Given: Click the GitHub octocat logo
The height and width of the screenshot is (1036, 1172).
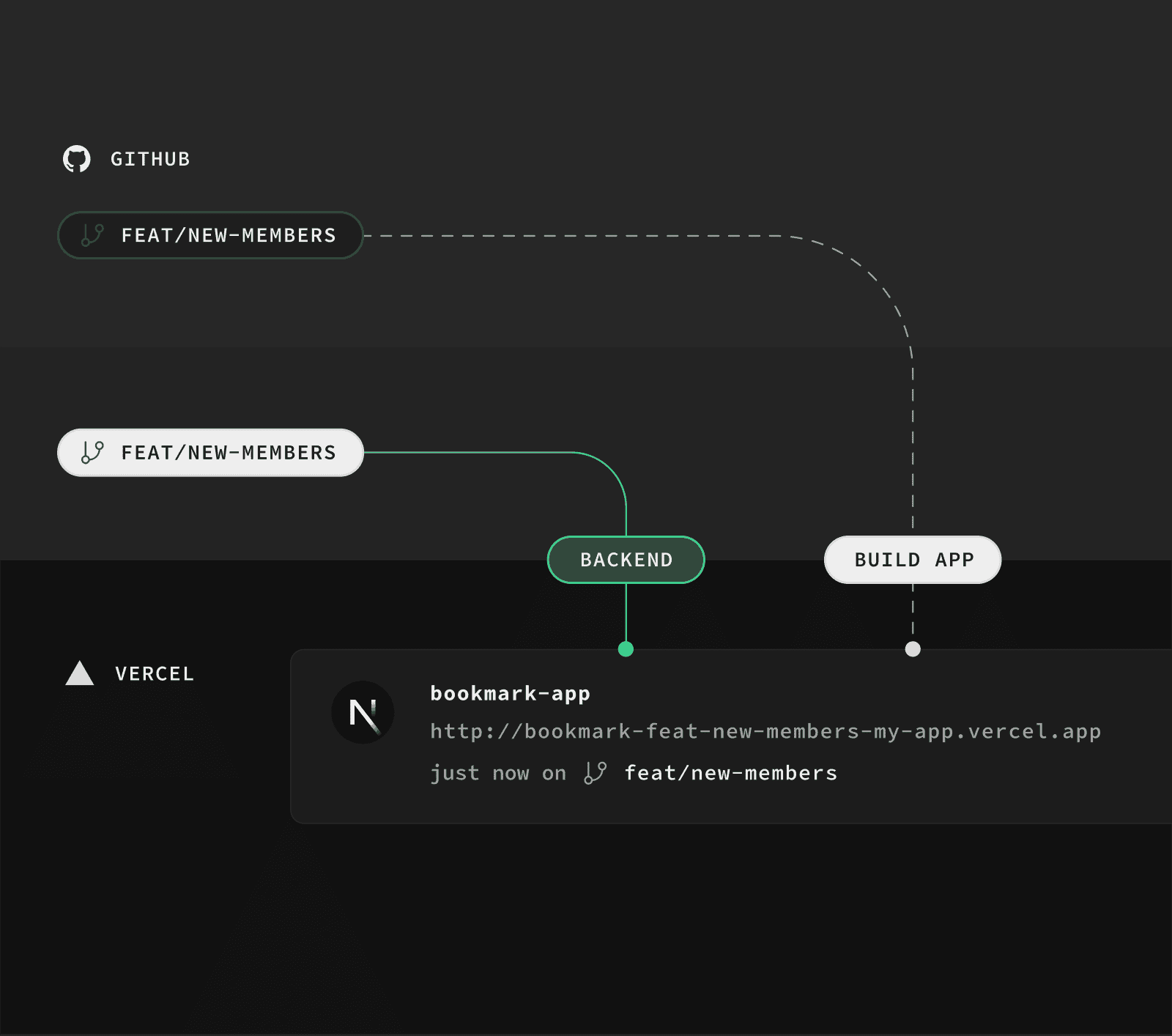Looking at the screenshot, I should tap(78, 158).
